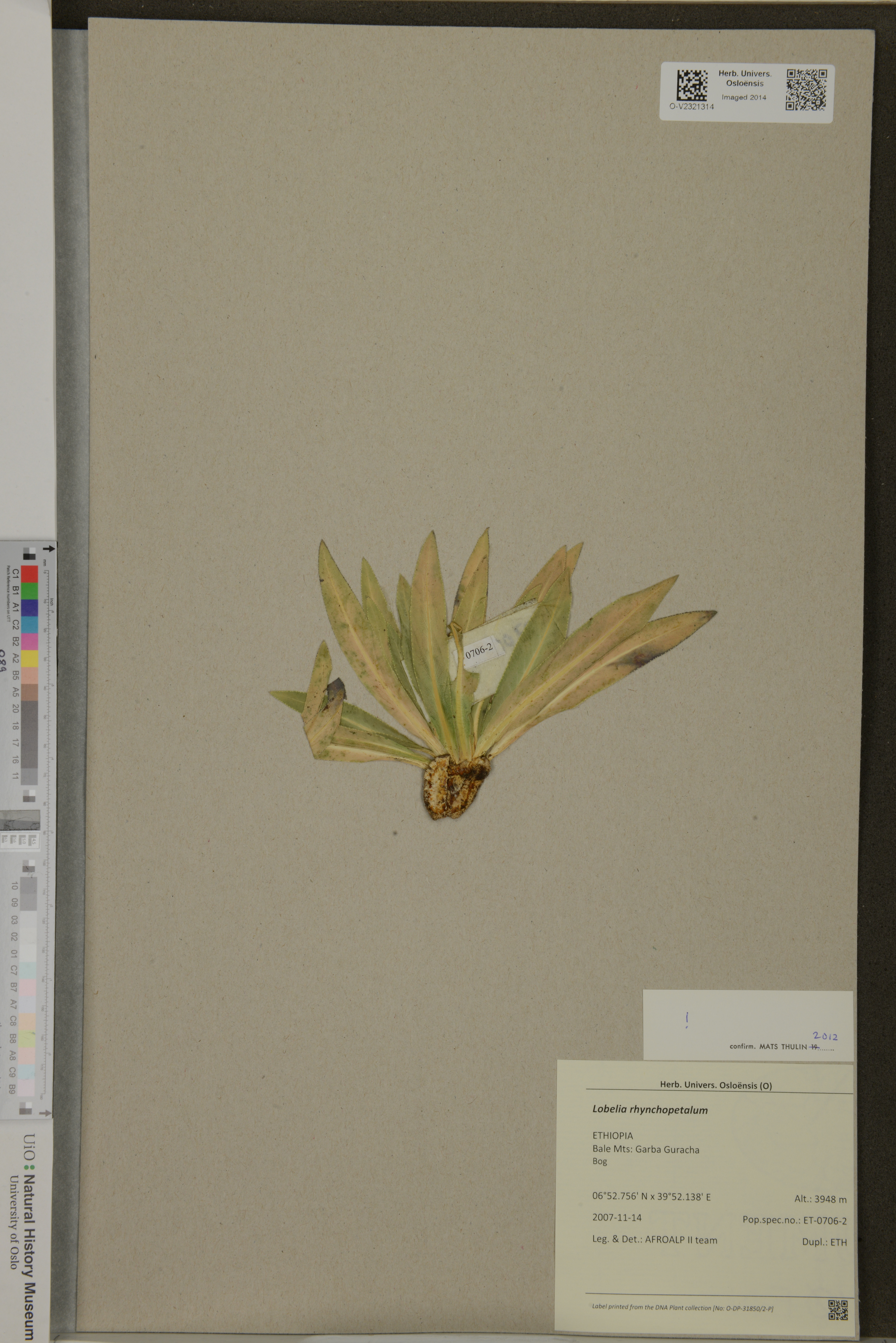Click the species name Lobelia rhynchopetalum
The height and width of the screenshot is (1343, 896).
pyautogui.click(x=650, y=1110)
